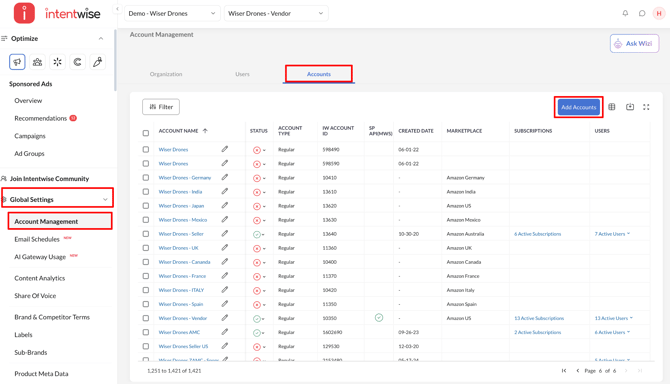Click the Created Date column header
This screenshot has width=670, height=384.
416,131
